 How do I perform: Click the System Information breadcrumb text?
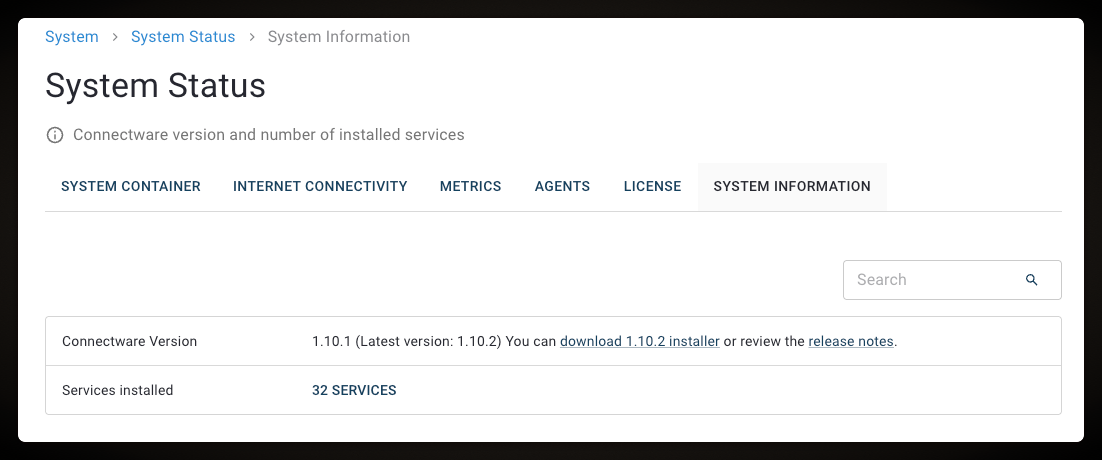click(339, 37)
